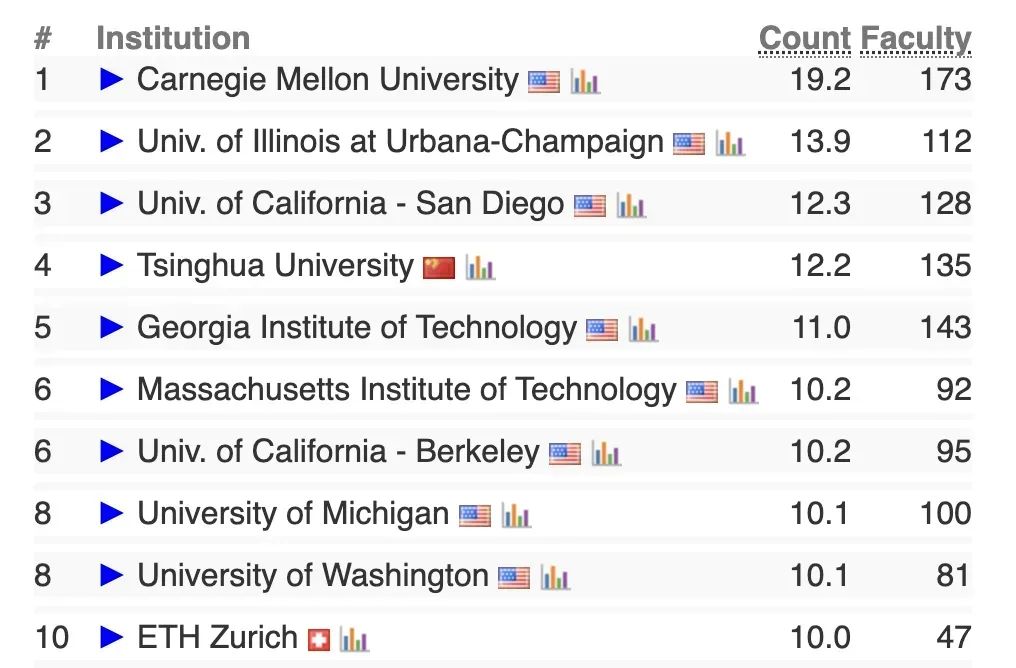
Task: Expand Carnegie Mellon University faculty list
Action: click(x=111, y=80)
